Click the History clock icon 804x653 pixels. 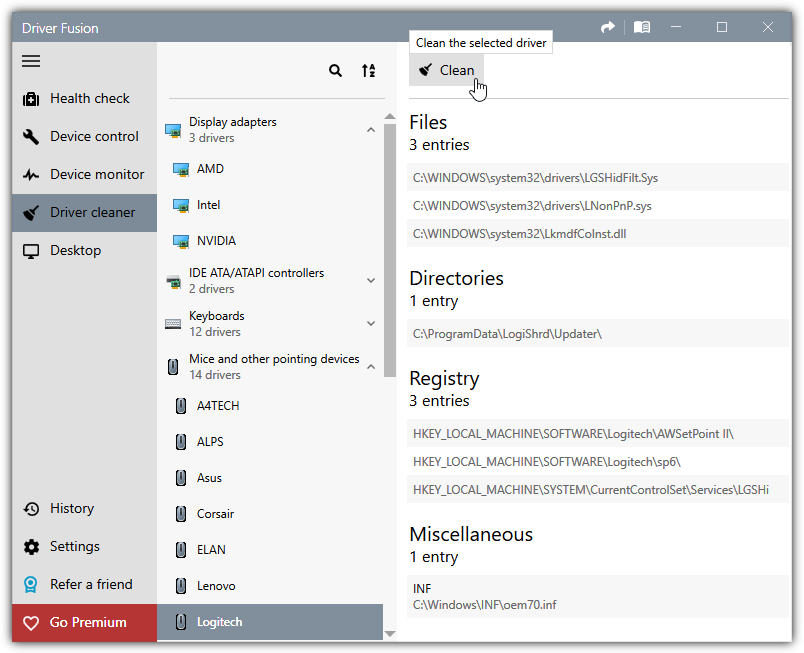tap(31, 508)
